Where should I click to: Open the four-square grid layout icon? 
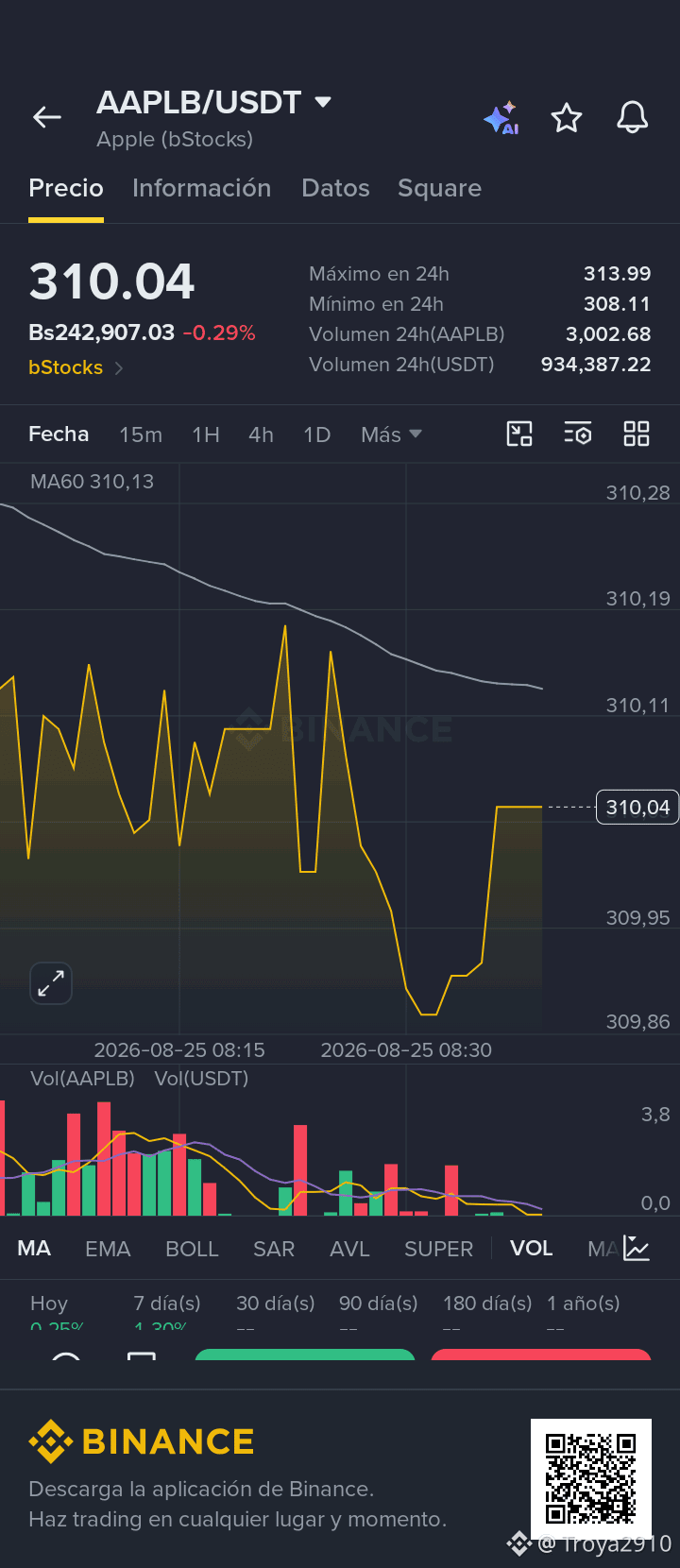[637, 434]
